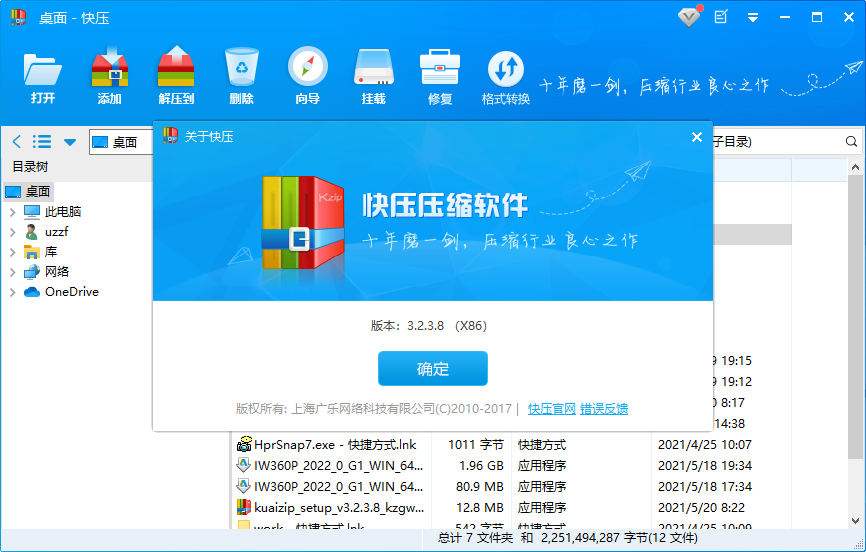
Task: Click the list view mode icon
Action: coord(42,141)
